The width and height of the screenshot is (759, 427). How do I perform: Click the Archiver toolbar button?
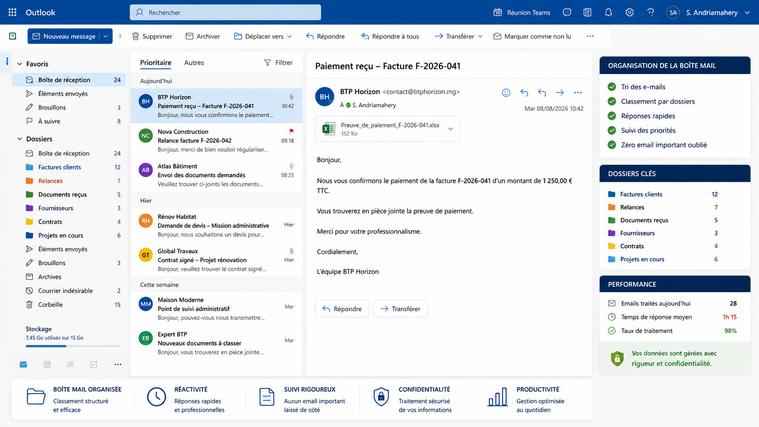pos(202,36)
